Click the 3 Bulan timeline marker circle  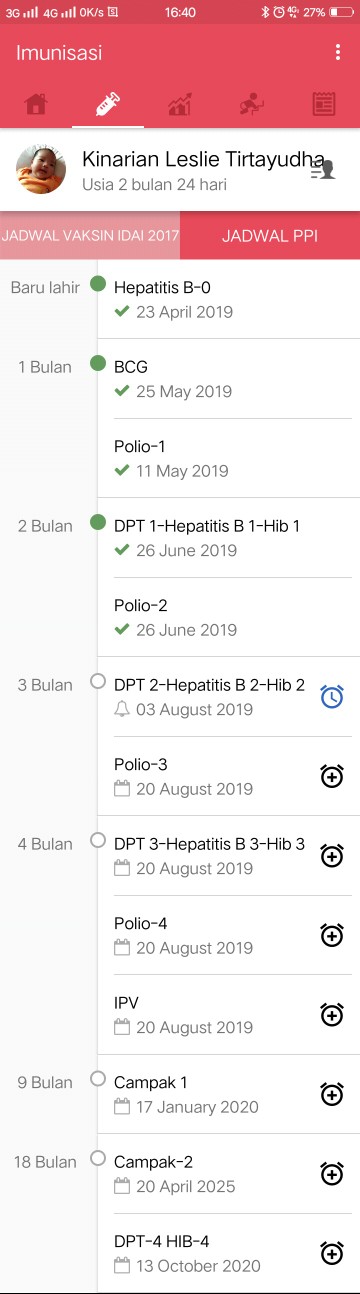coord(98,681)
